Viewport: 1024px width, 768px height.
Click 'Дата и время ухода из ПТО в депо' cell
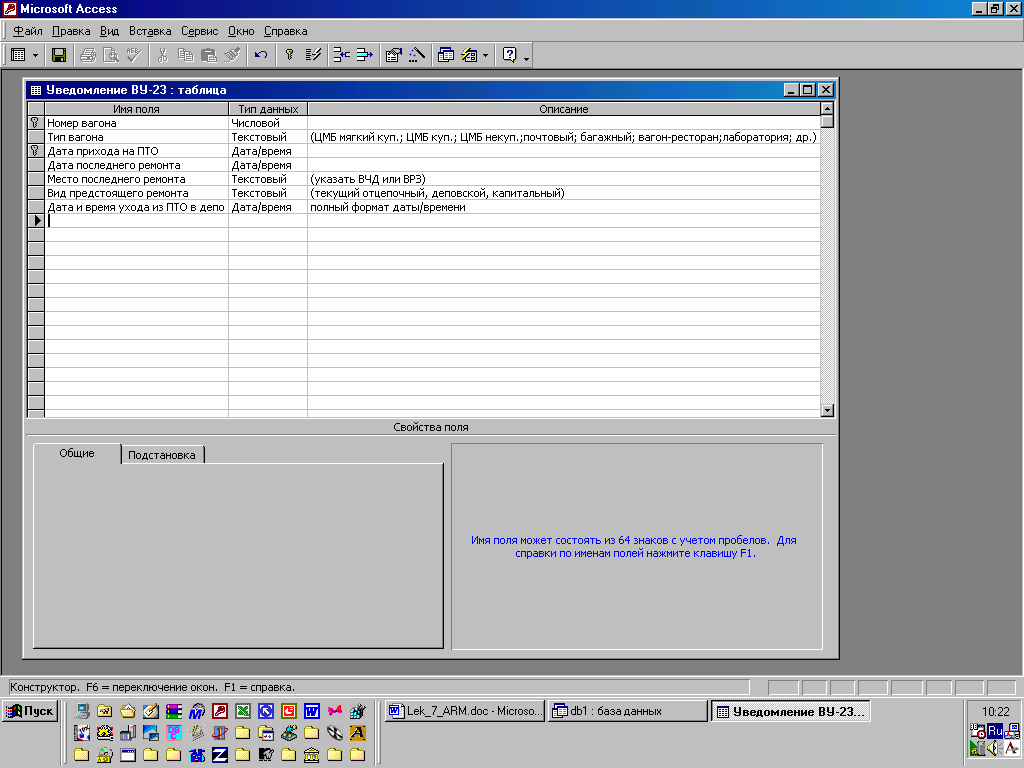[x=136, y=207]
